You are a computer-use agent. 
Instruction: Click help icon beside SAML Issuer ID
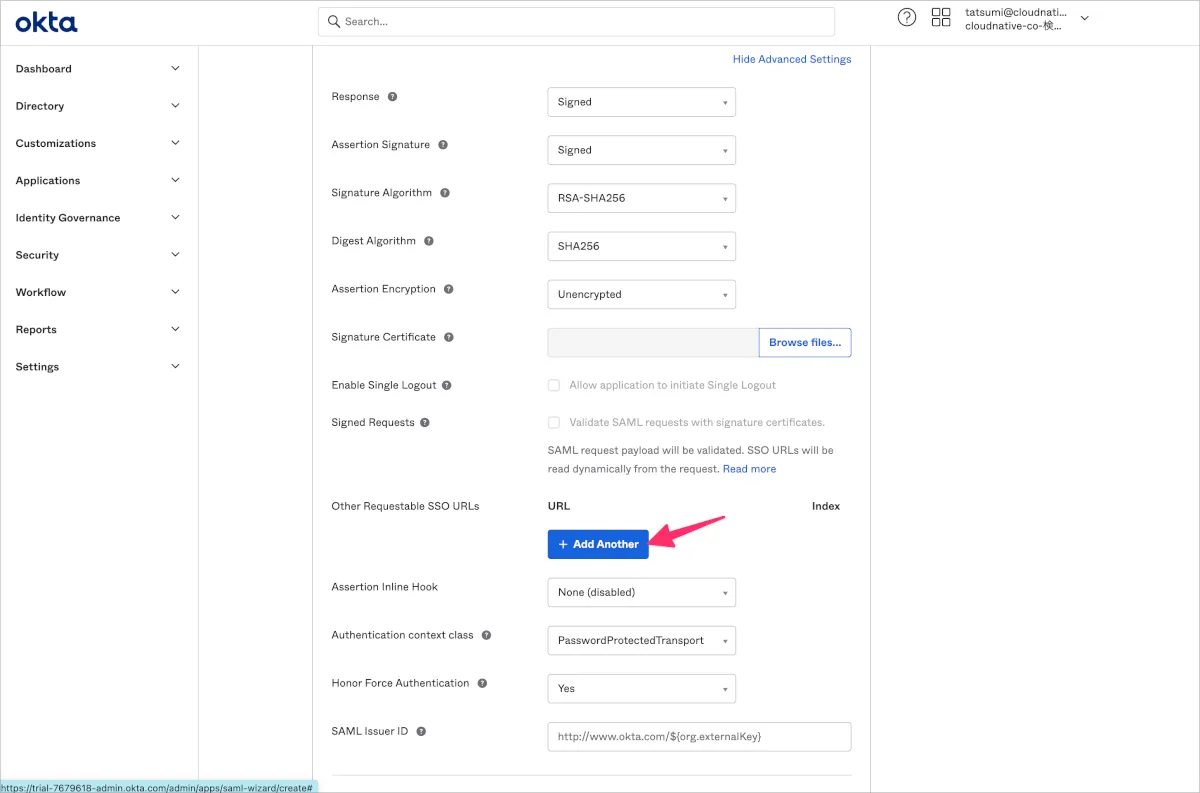click(421, 731)
